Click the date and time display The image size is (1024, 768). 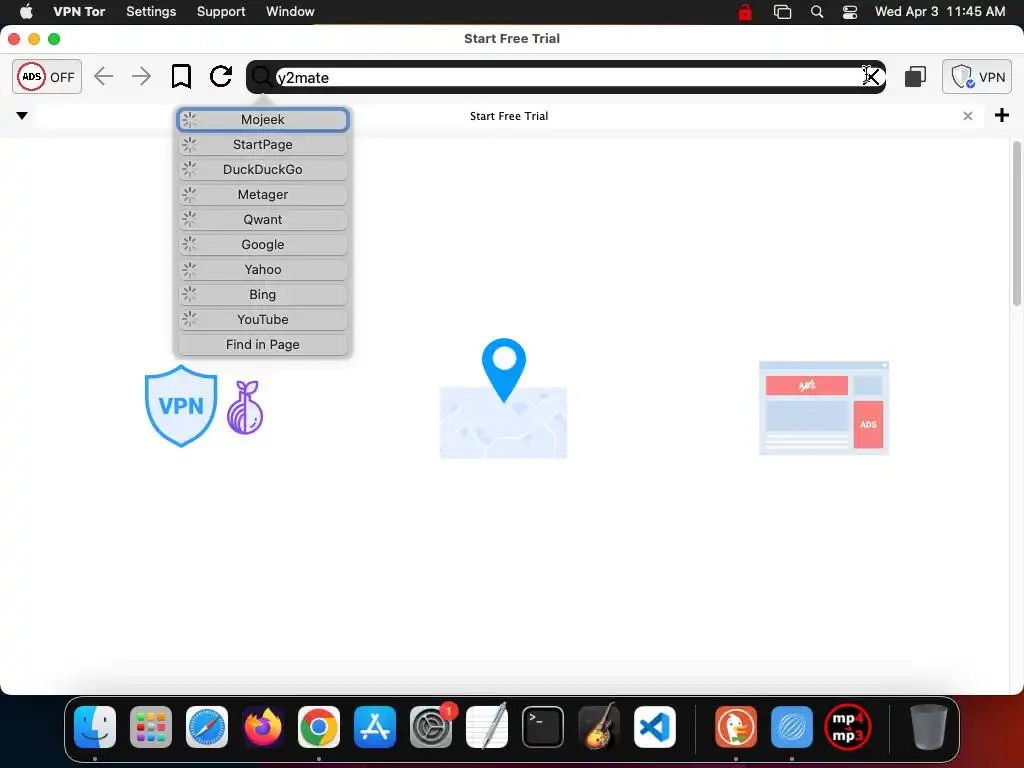(x=940, y=11)
